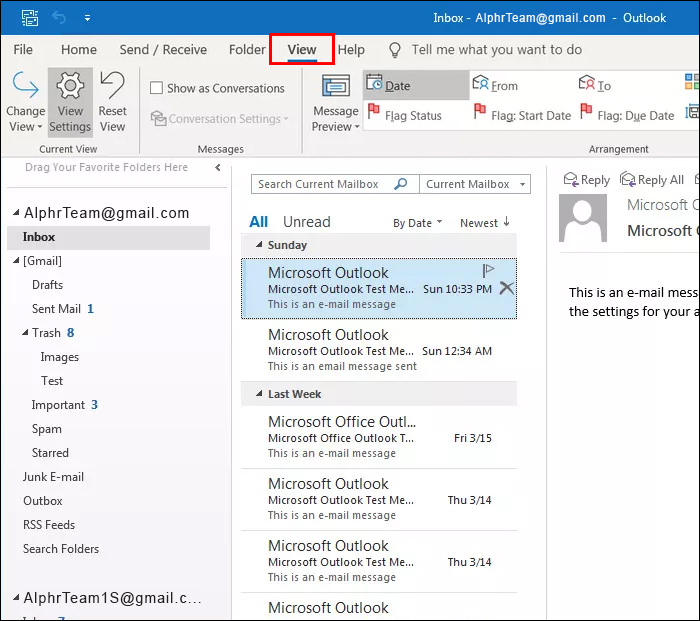The image size is (700, 621).
Task: Open Message Preview options
Action: click(x=336, y=104)
